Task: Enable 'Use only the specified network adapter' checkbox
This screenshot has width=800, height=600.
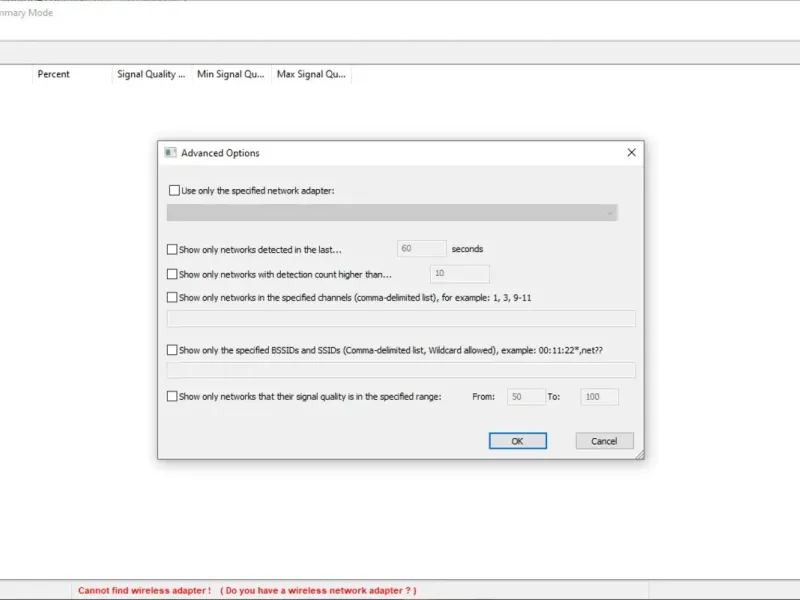Action: pyautogui.click(x=174, y=190)
